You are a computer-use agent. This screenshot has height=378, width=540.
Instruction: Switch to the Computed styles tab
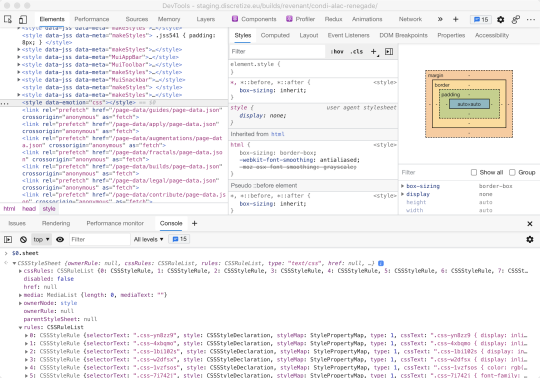click(275, 35)
